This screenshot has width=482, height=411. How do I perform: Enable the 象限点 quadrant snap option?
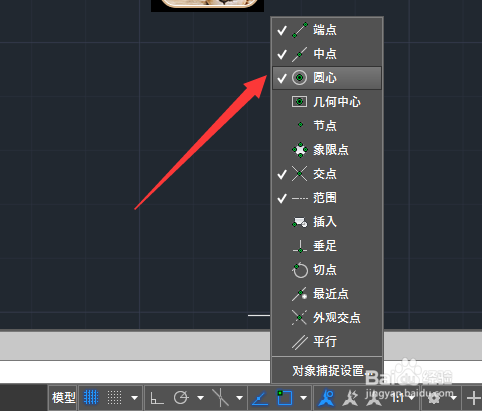pos(327,150)
